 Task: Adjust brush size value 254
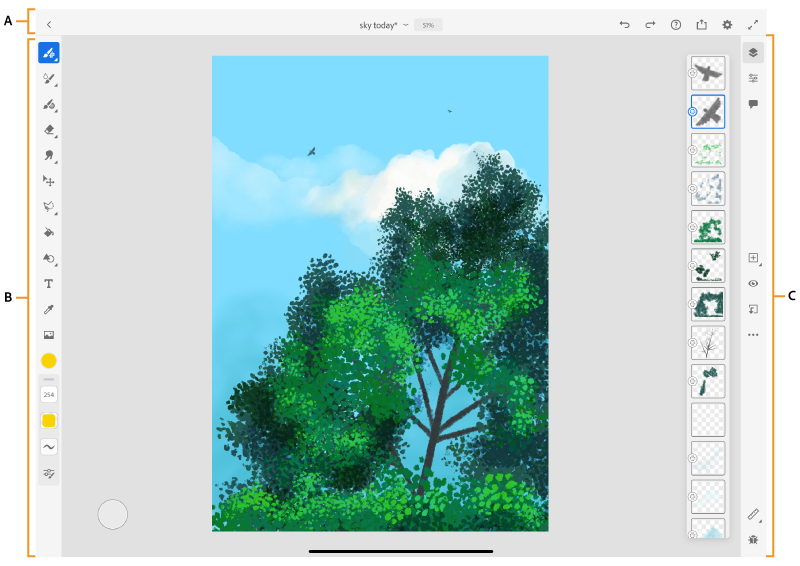[x=49, y=395]
